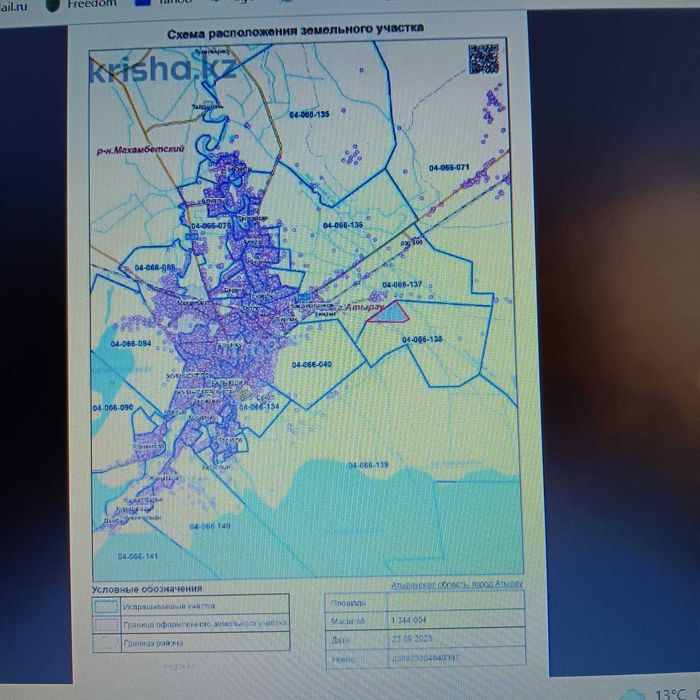Select the document number value in the table
The height and width of the screenshot is (700, 700).
point(425,658)
